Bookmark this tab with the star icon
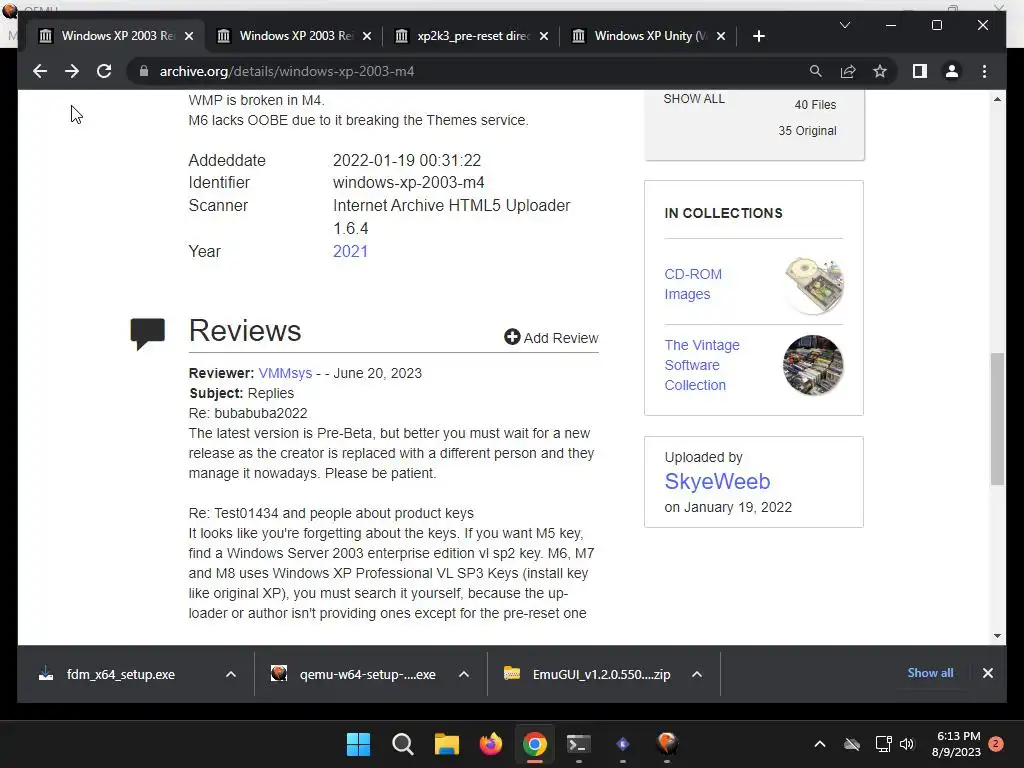Image resolution: width=1024 pixels, height=768 pixels. [x=880, y=71]
